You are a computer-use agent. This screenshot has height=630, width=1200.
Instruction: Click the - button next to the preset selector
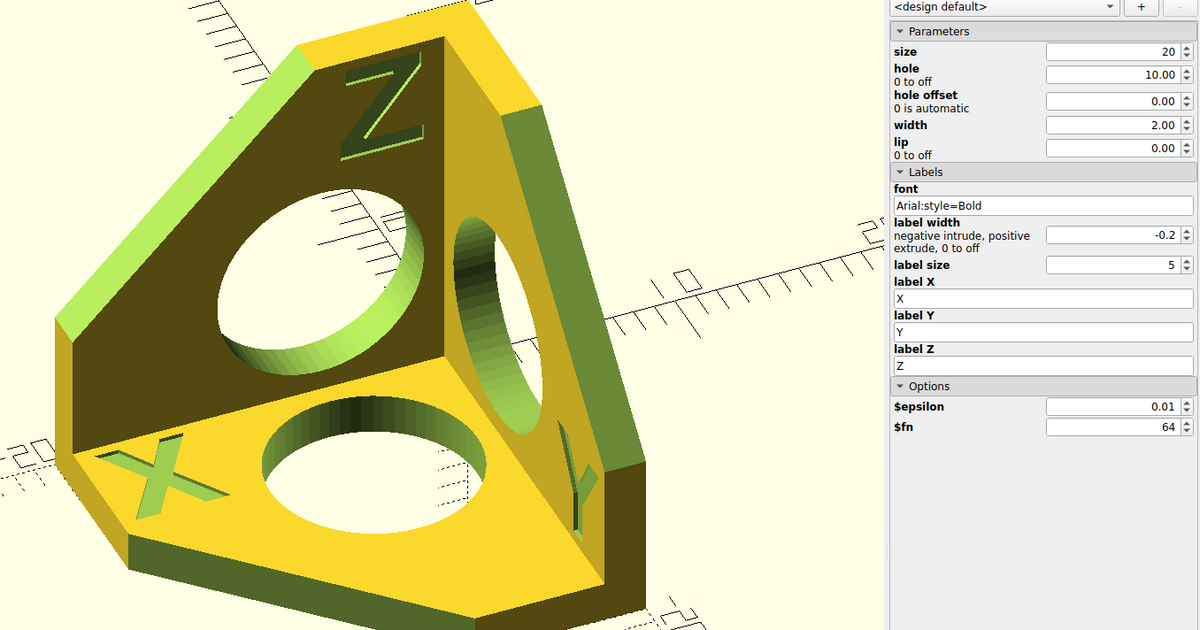pyautogui.click(x=1180, y=7)
